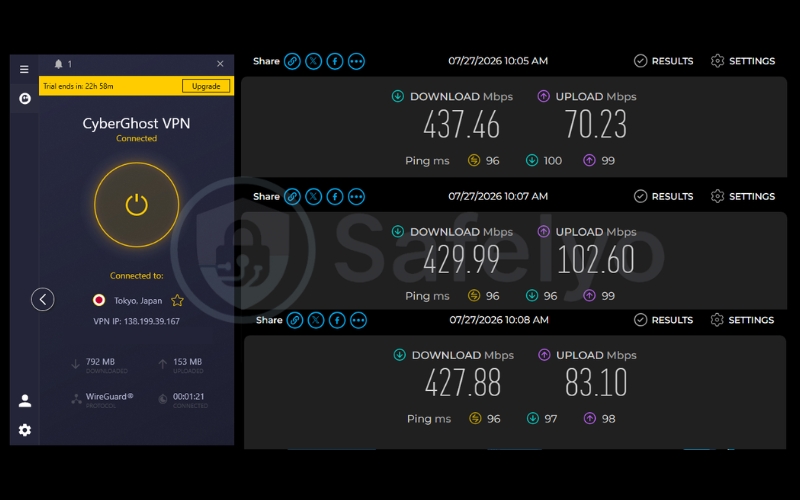Image resolution: width=800 pixels, height=500 pixels.
Task: Copy link icon for 10:05 AM result
Action: pos(292,61)
